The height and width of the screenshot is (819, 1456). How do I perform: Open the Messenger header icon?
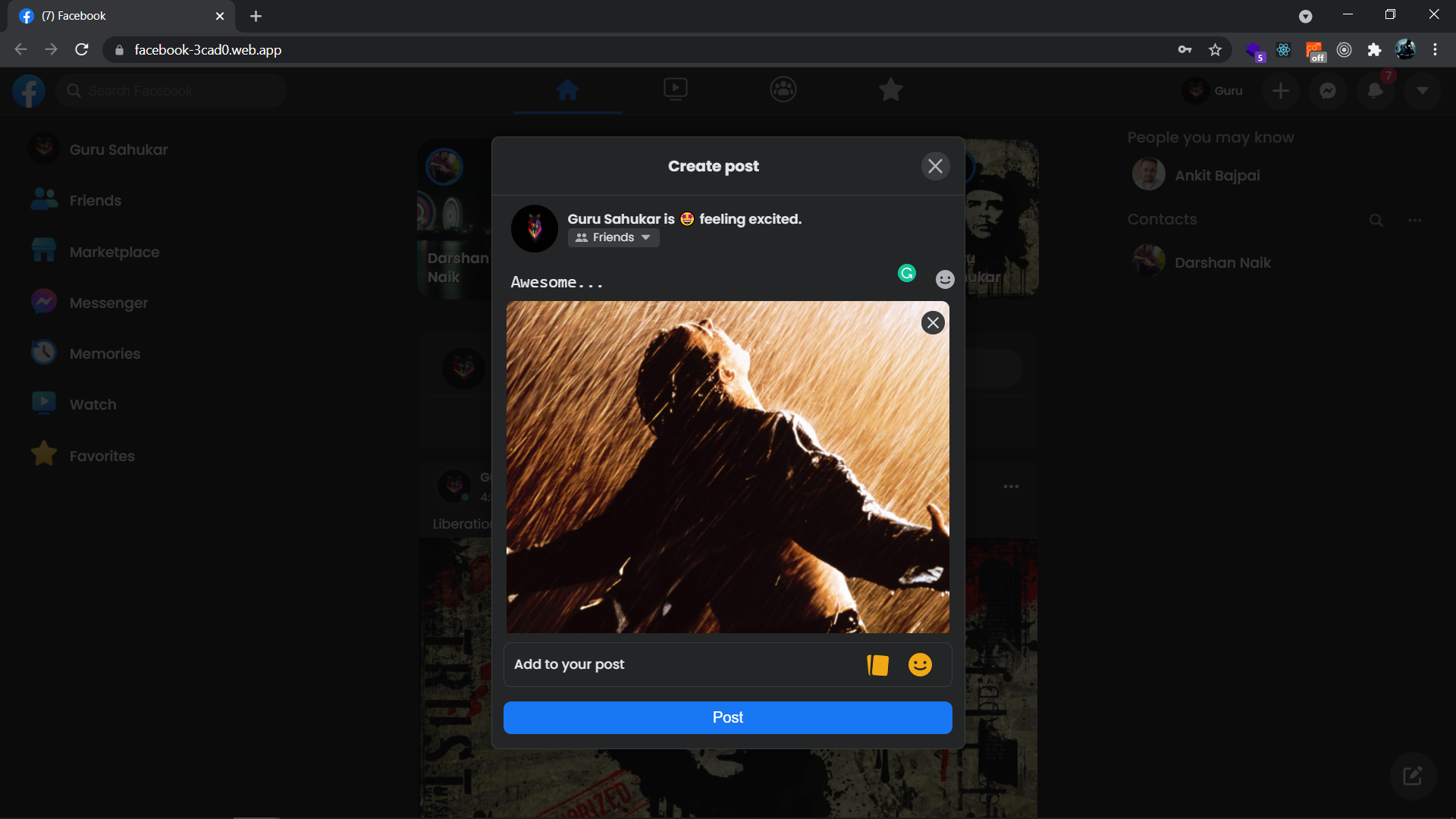[1327, 91]
